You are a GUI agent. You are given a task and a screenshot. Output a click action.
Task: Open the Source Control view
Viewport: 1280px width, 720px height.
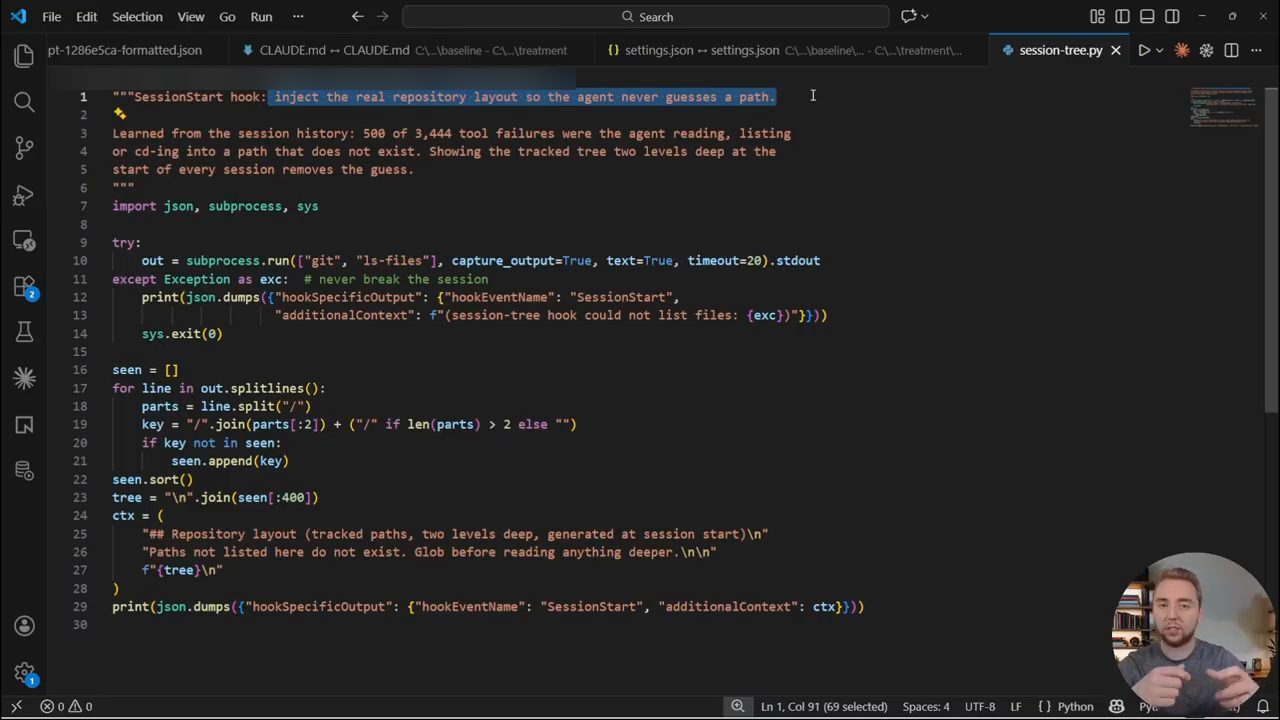pos(24,148)
